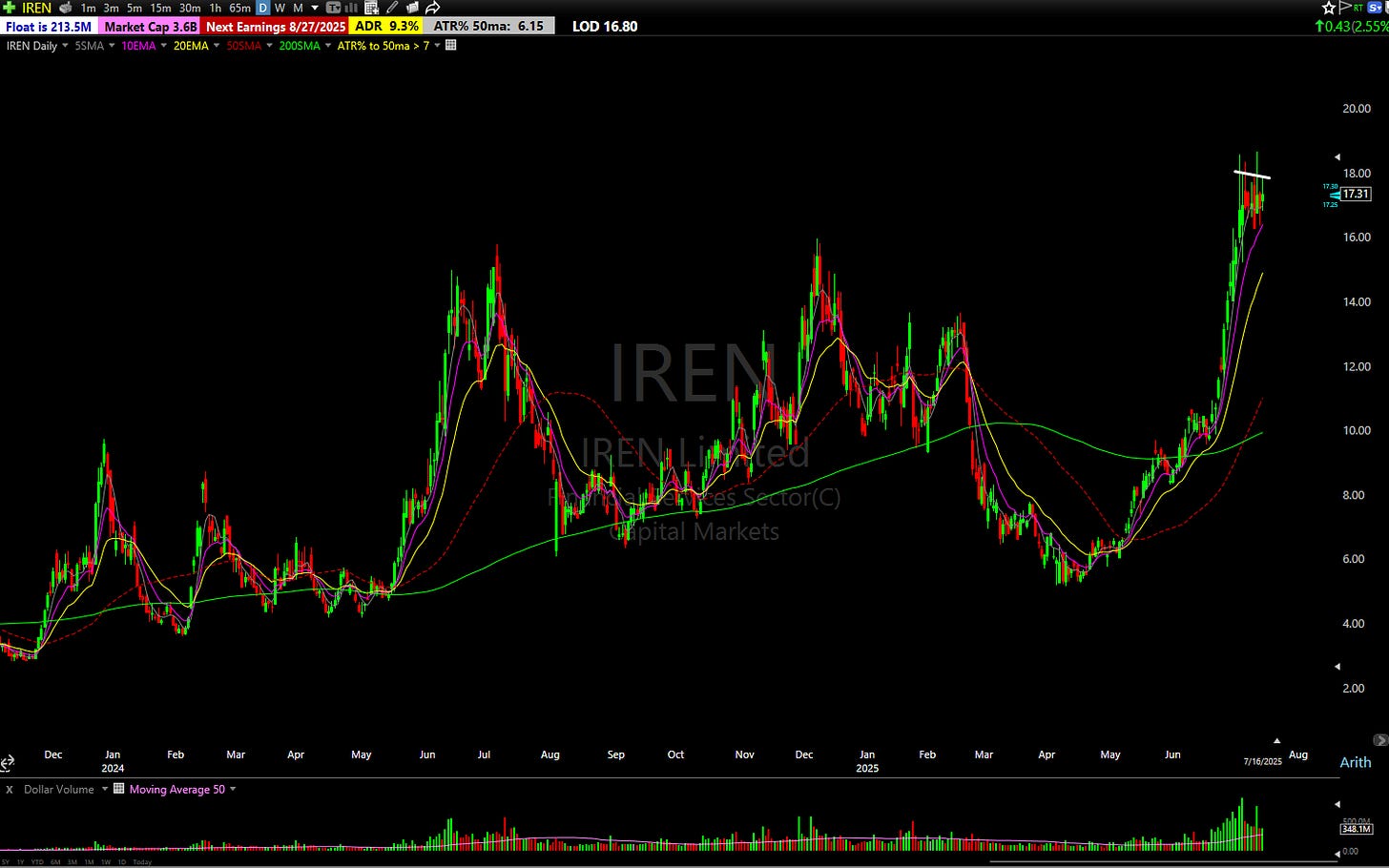Screen dimensions: 1389x868
Task: Close the Dollar Volume pane with X
Action: [x=10, y=790]
